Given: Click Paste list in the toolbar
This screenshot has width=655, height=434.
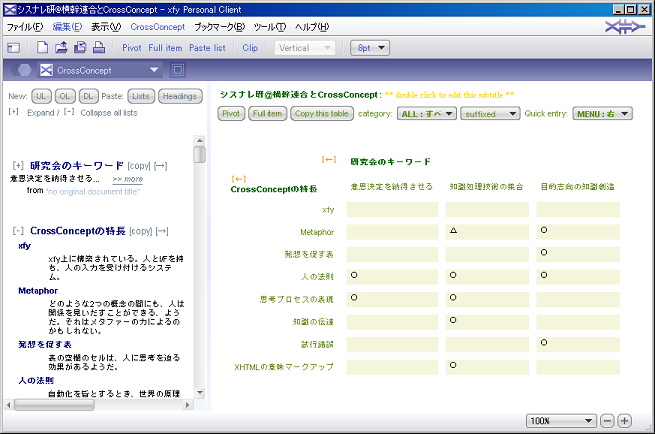Looking at the screenshot, I should point(207,48).
